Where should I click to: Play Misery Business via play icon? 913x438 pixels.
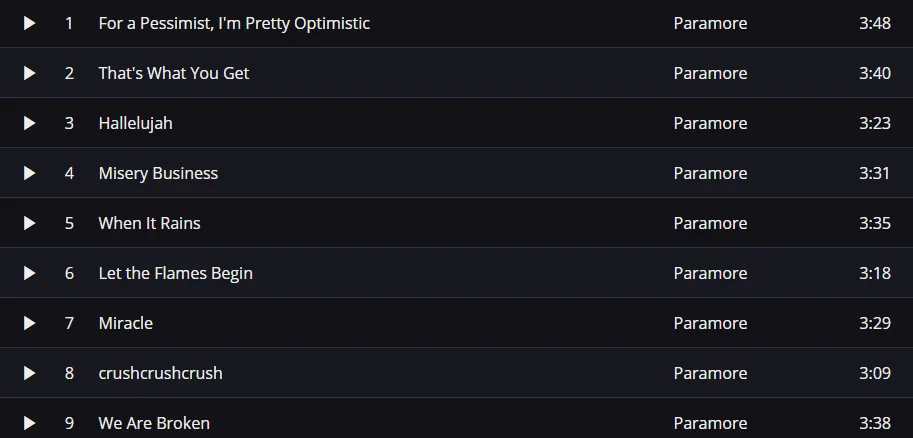[29, 174]
